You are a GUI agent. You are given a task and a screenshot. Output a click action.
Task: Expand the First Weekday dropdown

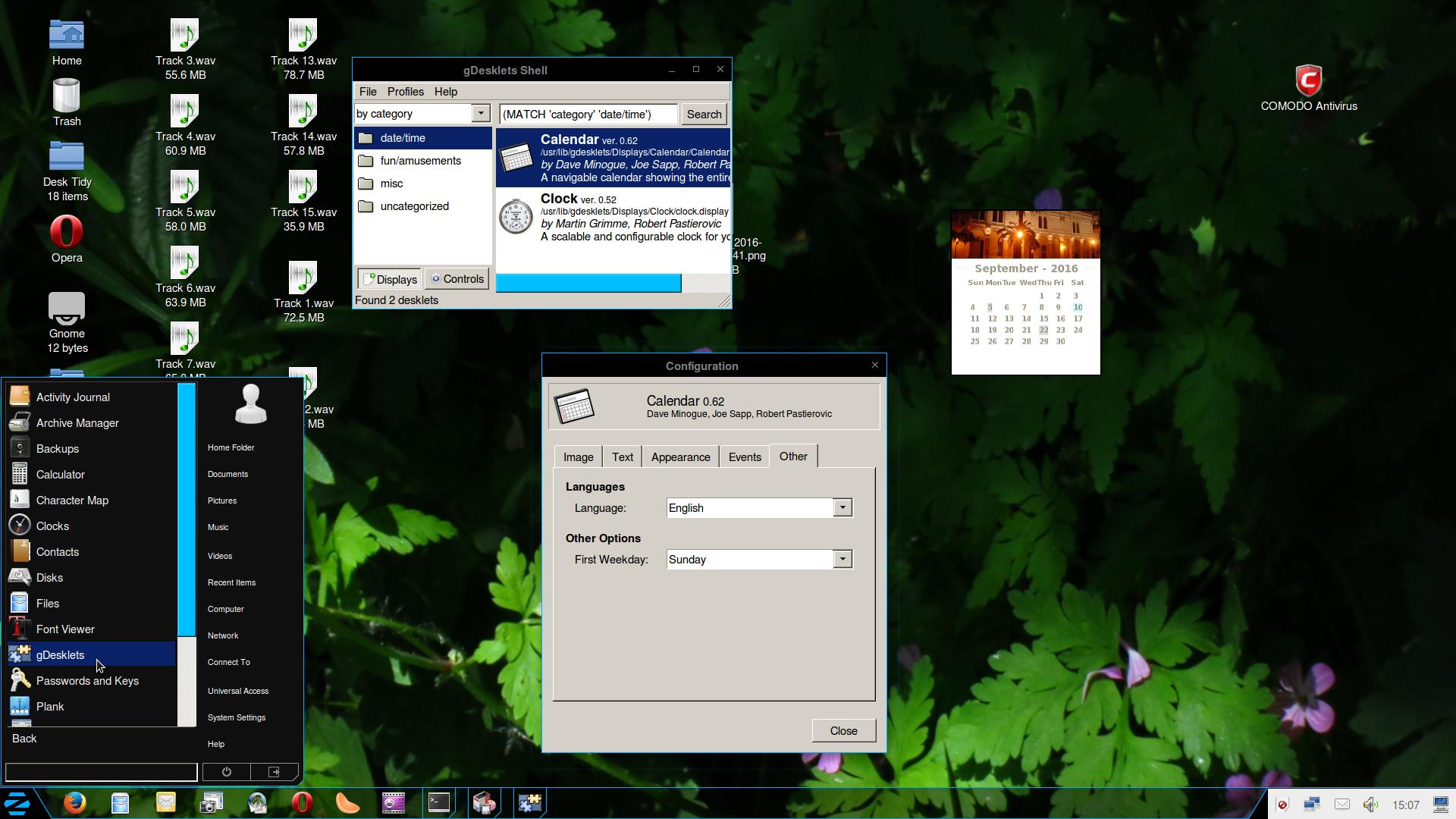(842, 560)
